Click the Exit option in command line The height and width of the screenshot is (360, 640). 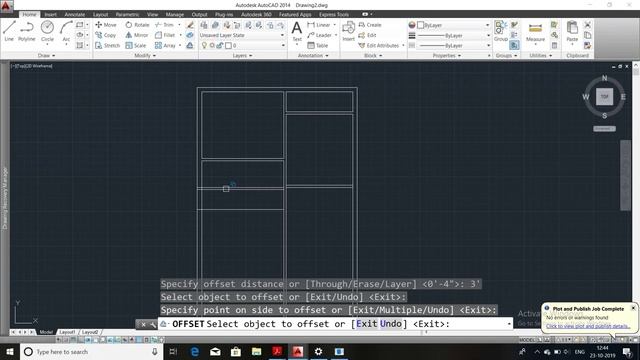[367, 324]
